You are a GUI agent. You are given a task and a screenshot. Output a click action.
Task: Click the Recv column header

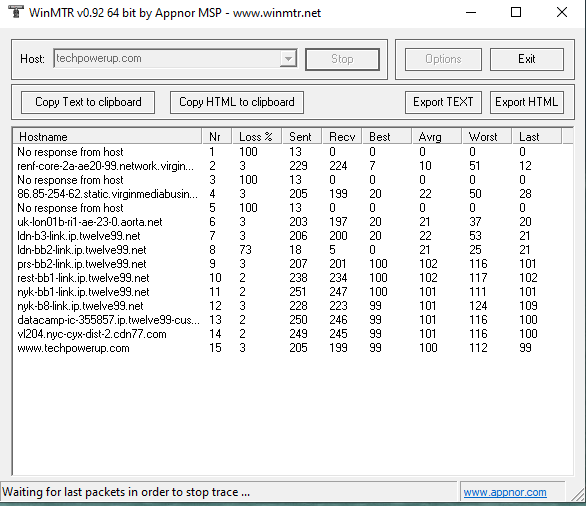pyautogui.click(x=342, y=137)
